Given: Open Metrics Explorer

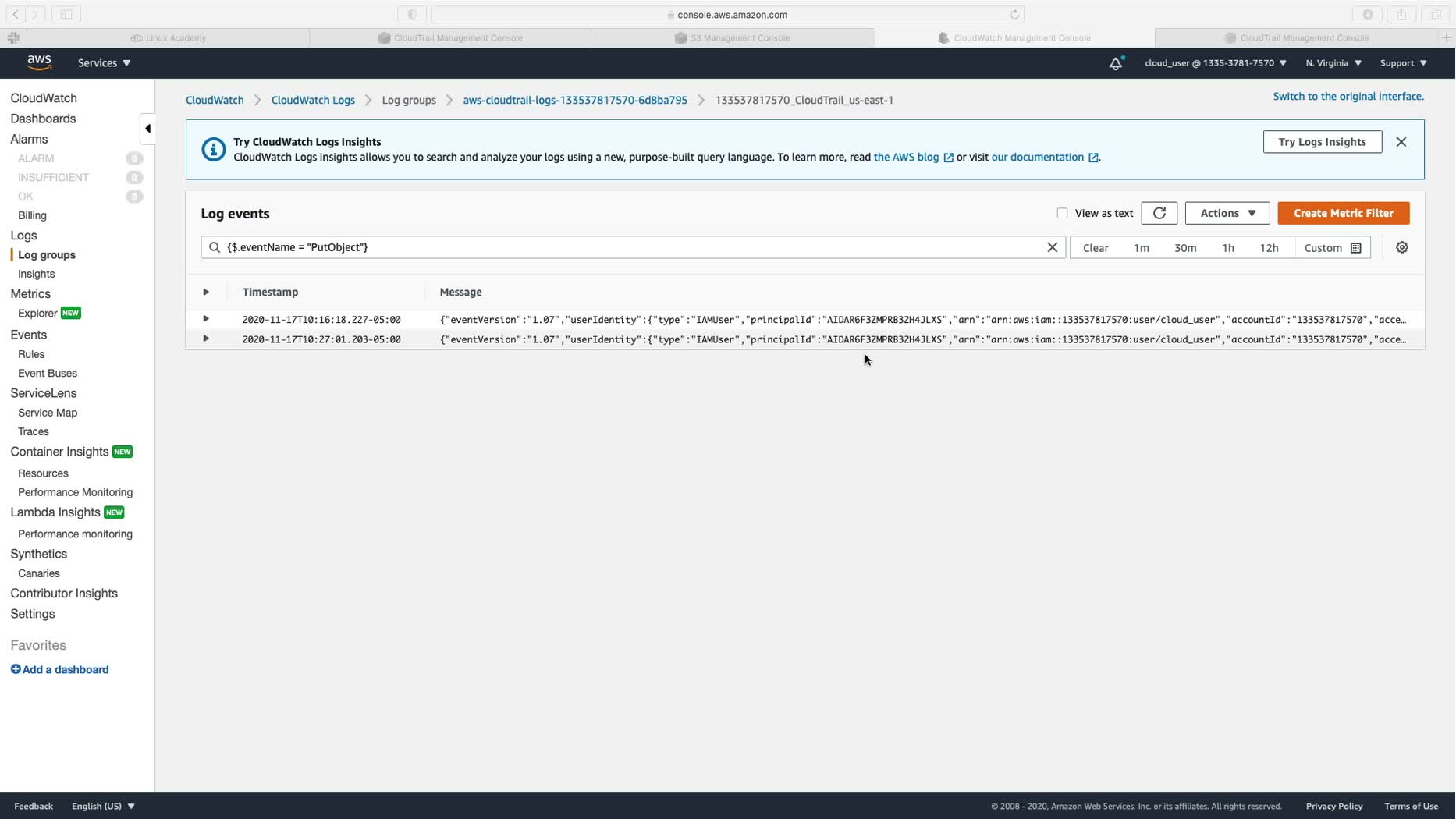Looking at the screenshot, I should tap(37, 314).
